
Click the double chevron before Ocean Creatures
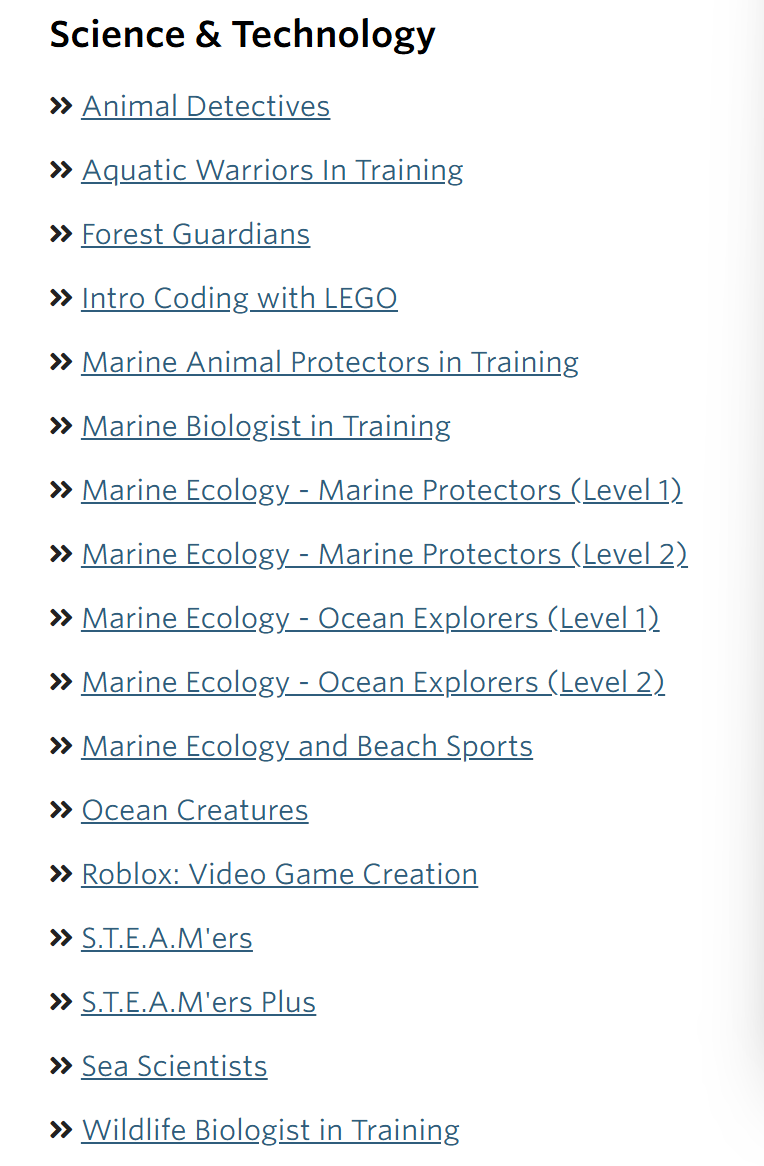pyautogui.click(x=61, y=810)
